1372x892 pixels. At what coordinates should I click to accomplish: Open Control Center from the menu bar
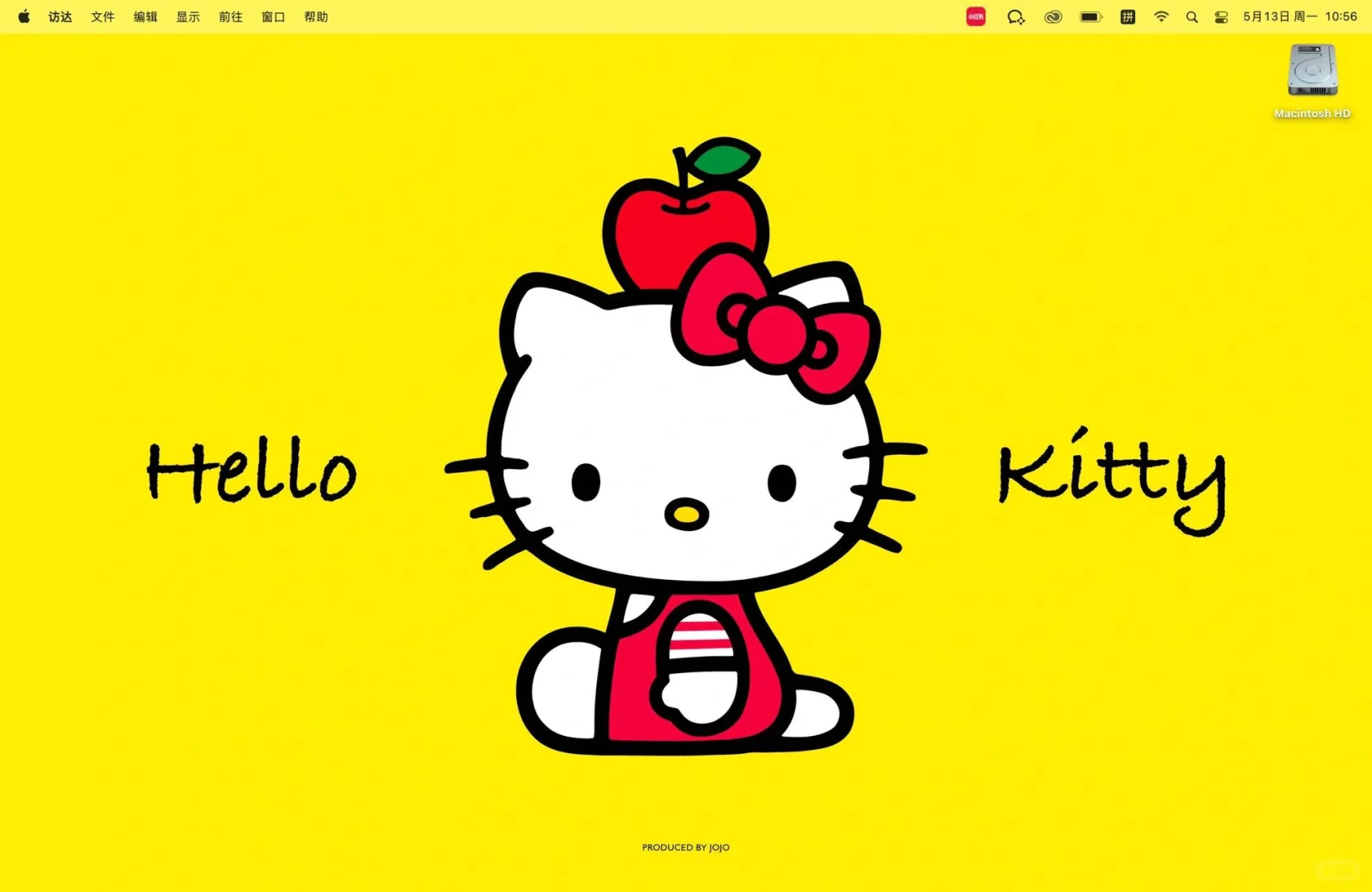[x=1221, y=17]
